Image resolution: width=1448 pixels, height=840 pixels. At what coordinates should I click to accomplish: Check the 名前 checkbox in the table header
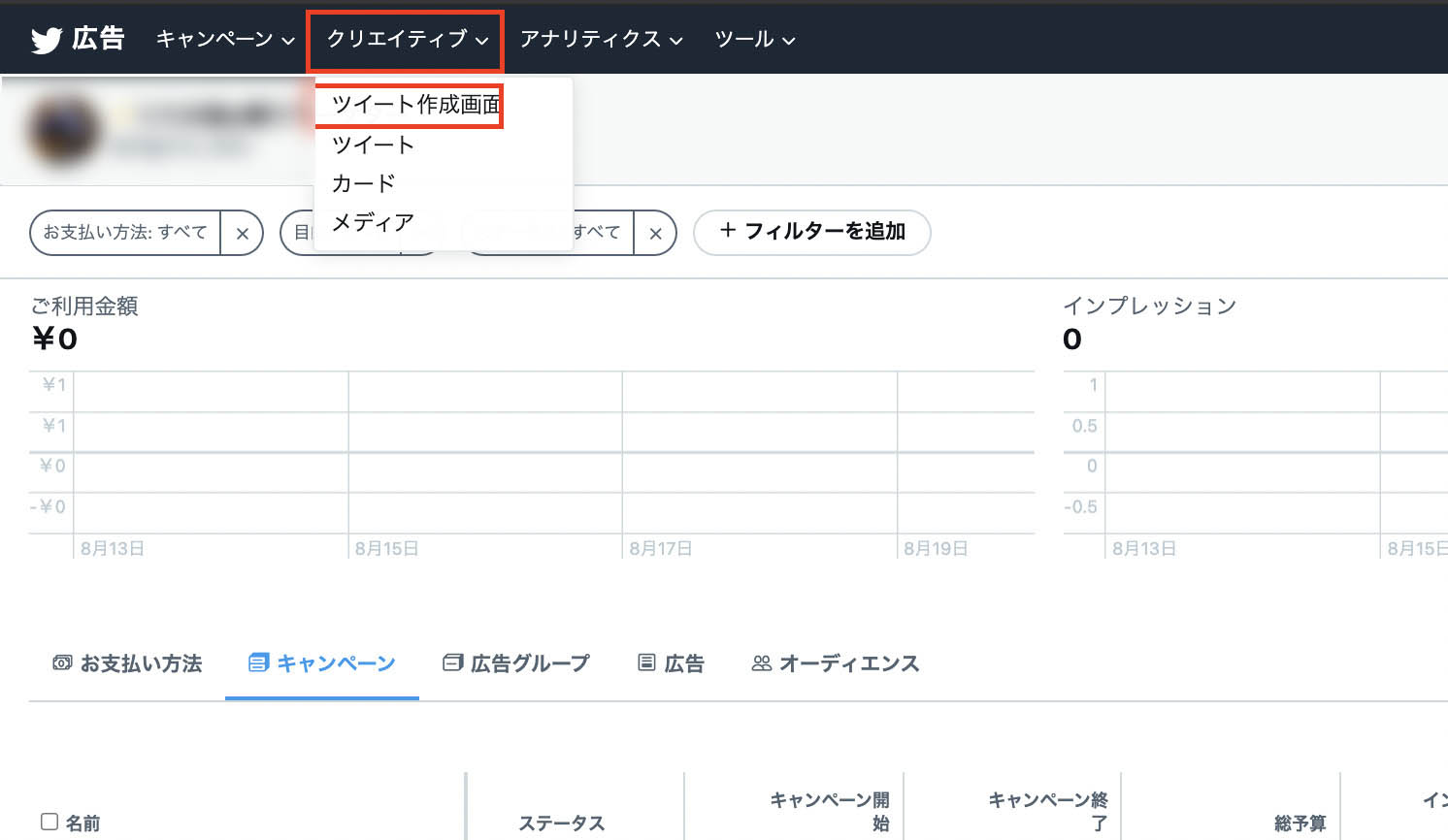point(49,823)
